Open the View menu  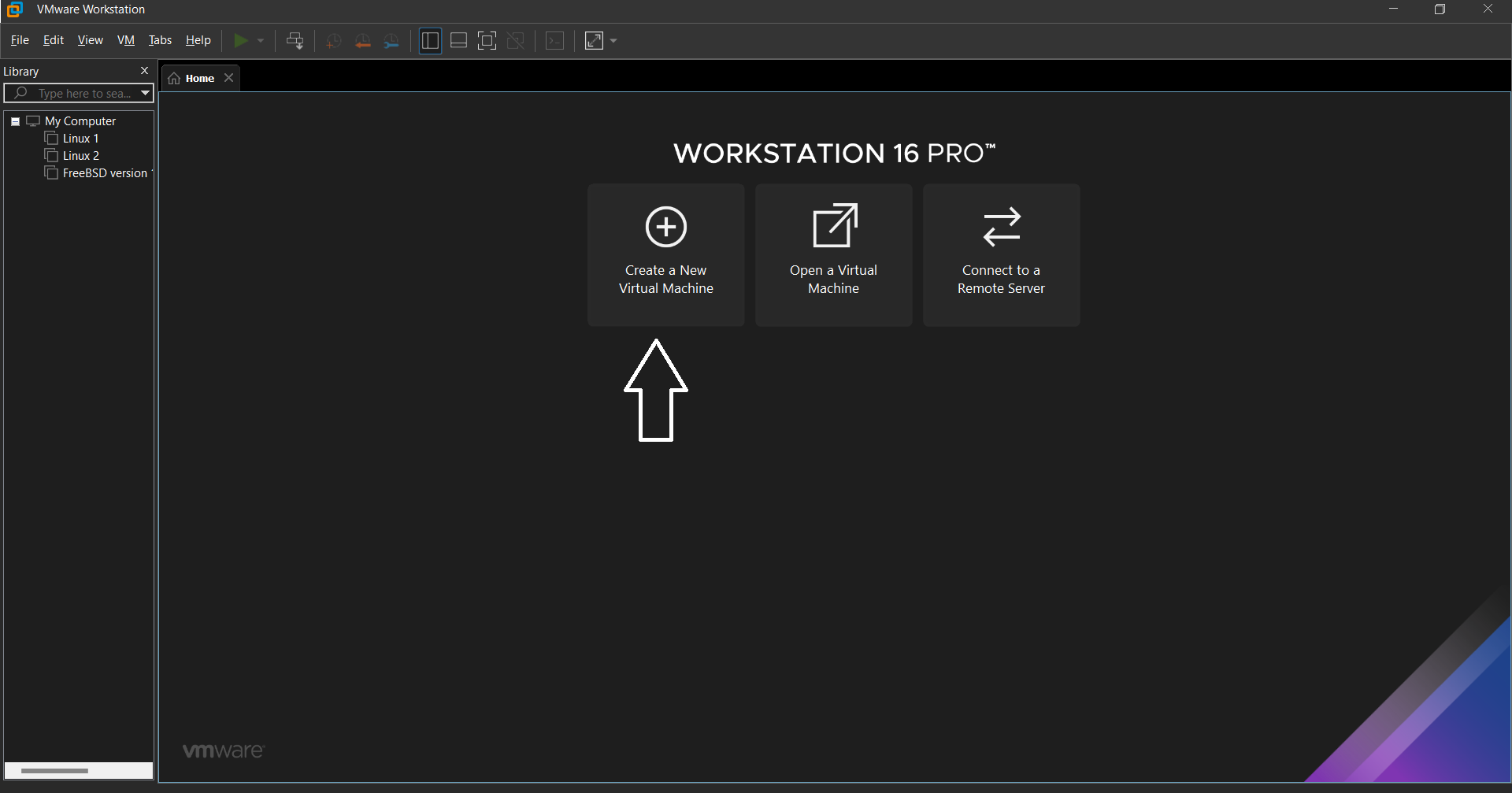(x=91, y=40)
